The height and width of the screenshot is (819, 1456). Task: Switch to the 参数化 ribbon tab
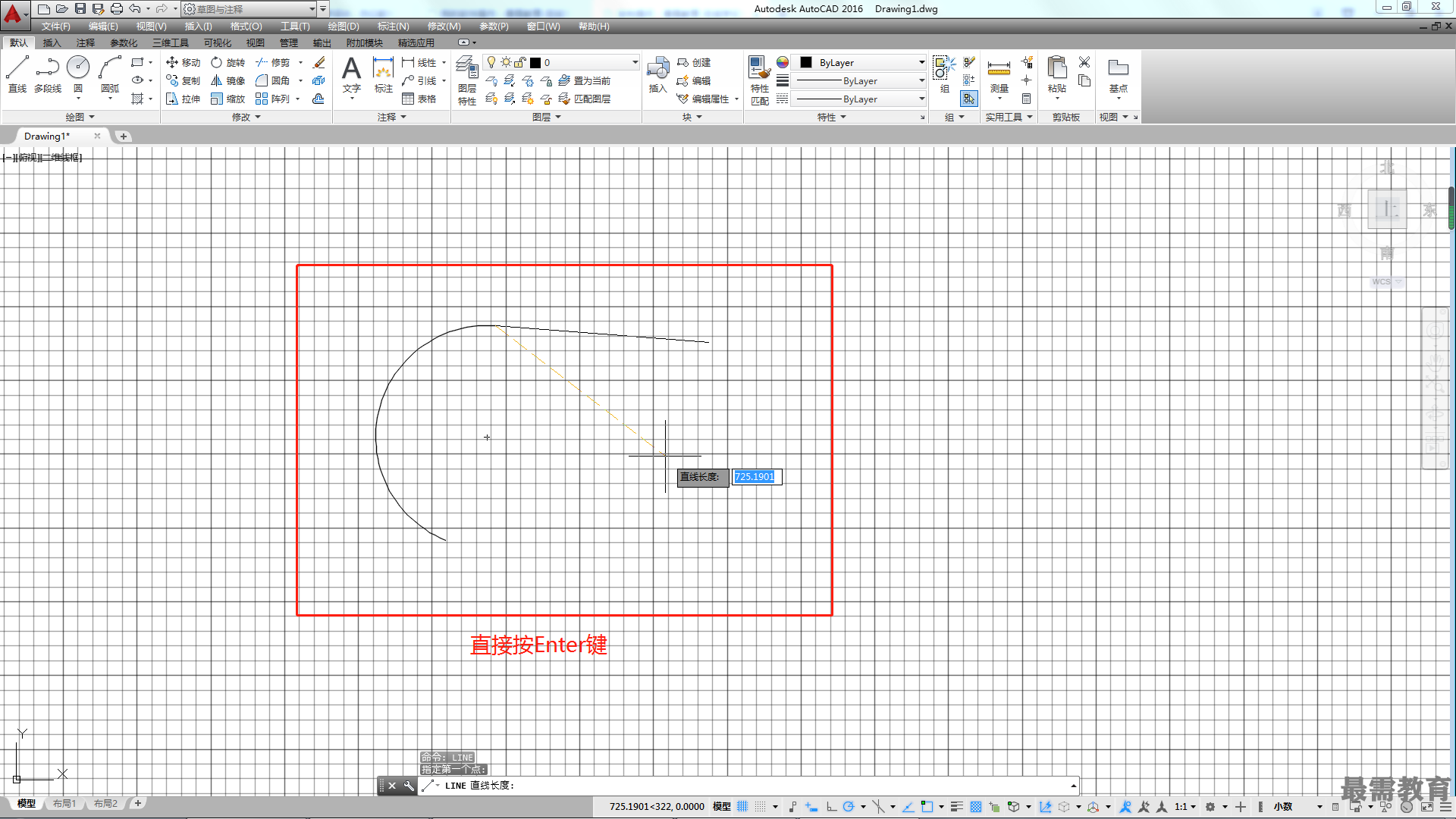pyautogui.click(x=124, y=43)
